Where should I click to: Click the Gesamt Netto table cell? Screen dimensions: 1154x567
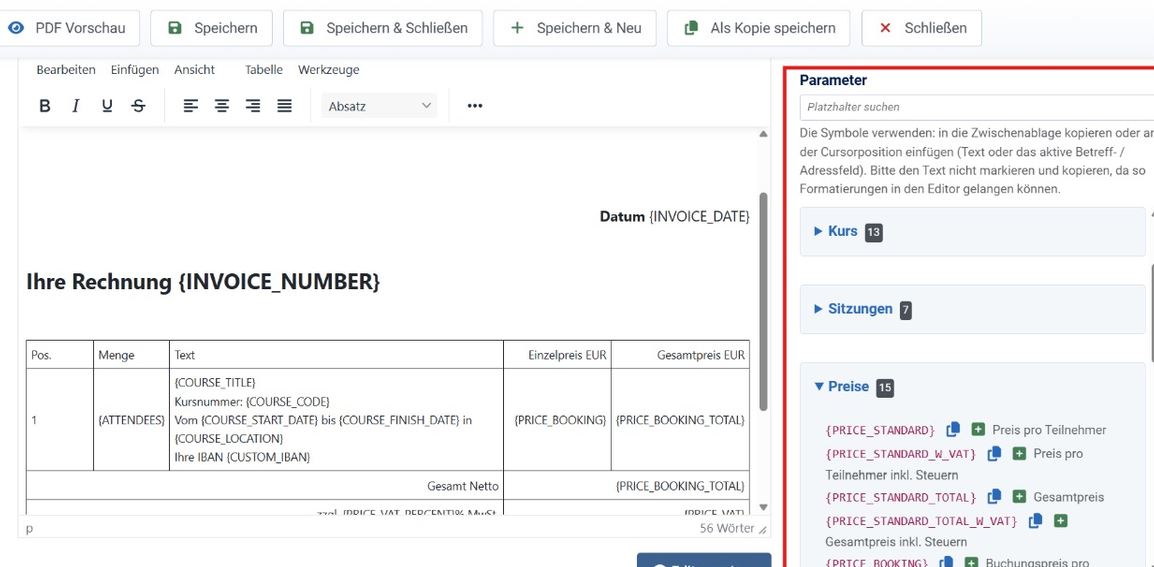point(265,486)
